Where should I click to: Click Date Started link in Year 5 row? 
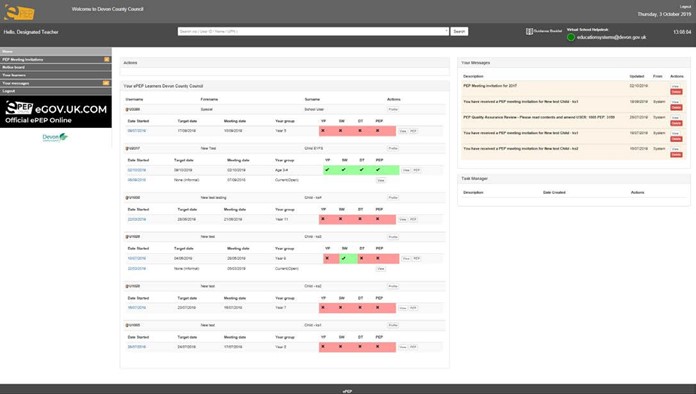(x=137, y=131)
